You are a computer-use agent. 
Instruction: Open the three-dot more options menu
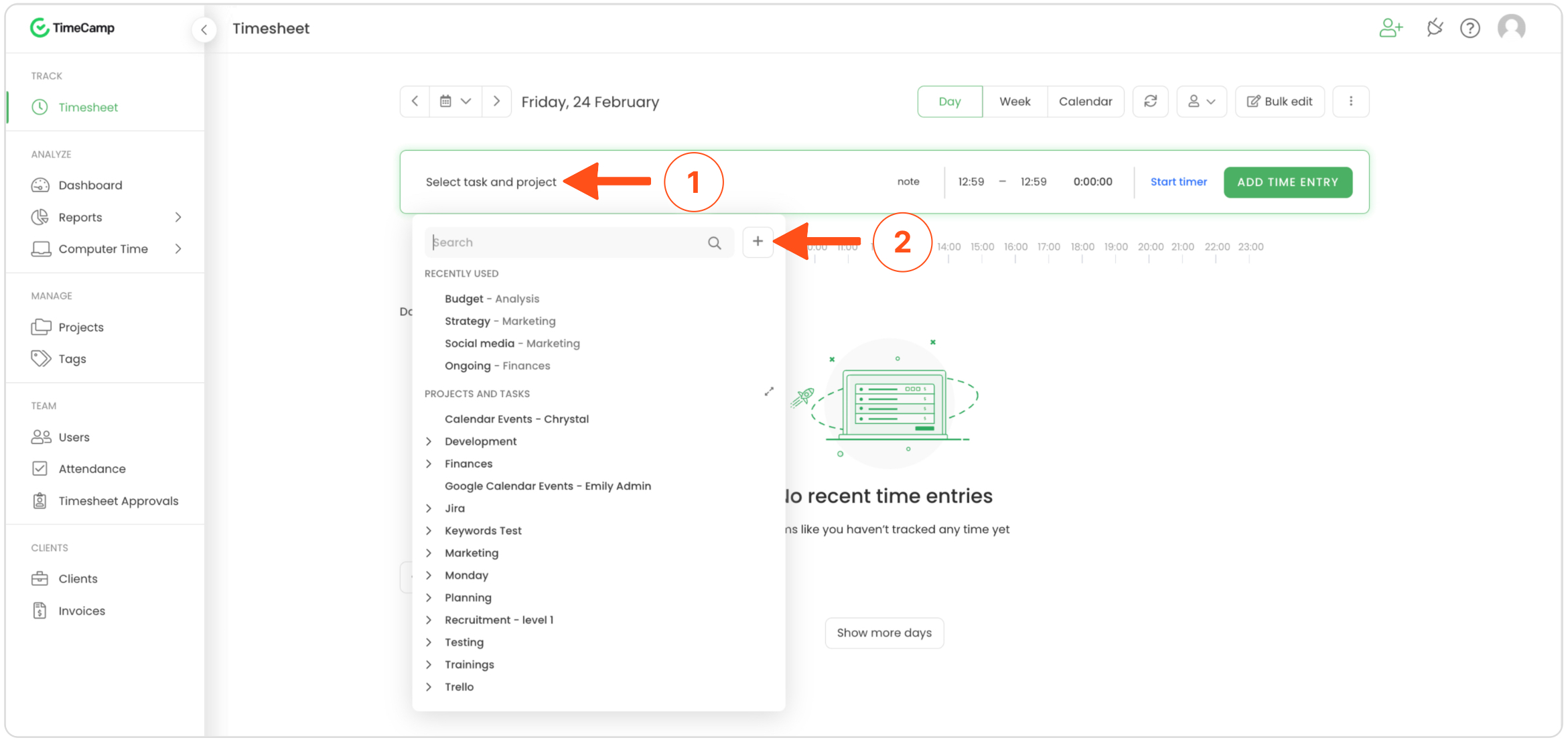coord(1350,101)
